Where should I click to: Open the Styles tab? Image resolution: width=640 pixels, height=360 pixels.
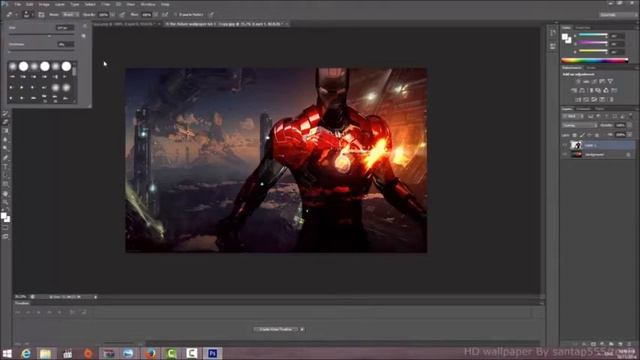[x=591, y=67]
